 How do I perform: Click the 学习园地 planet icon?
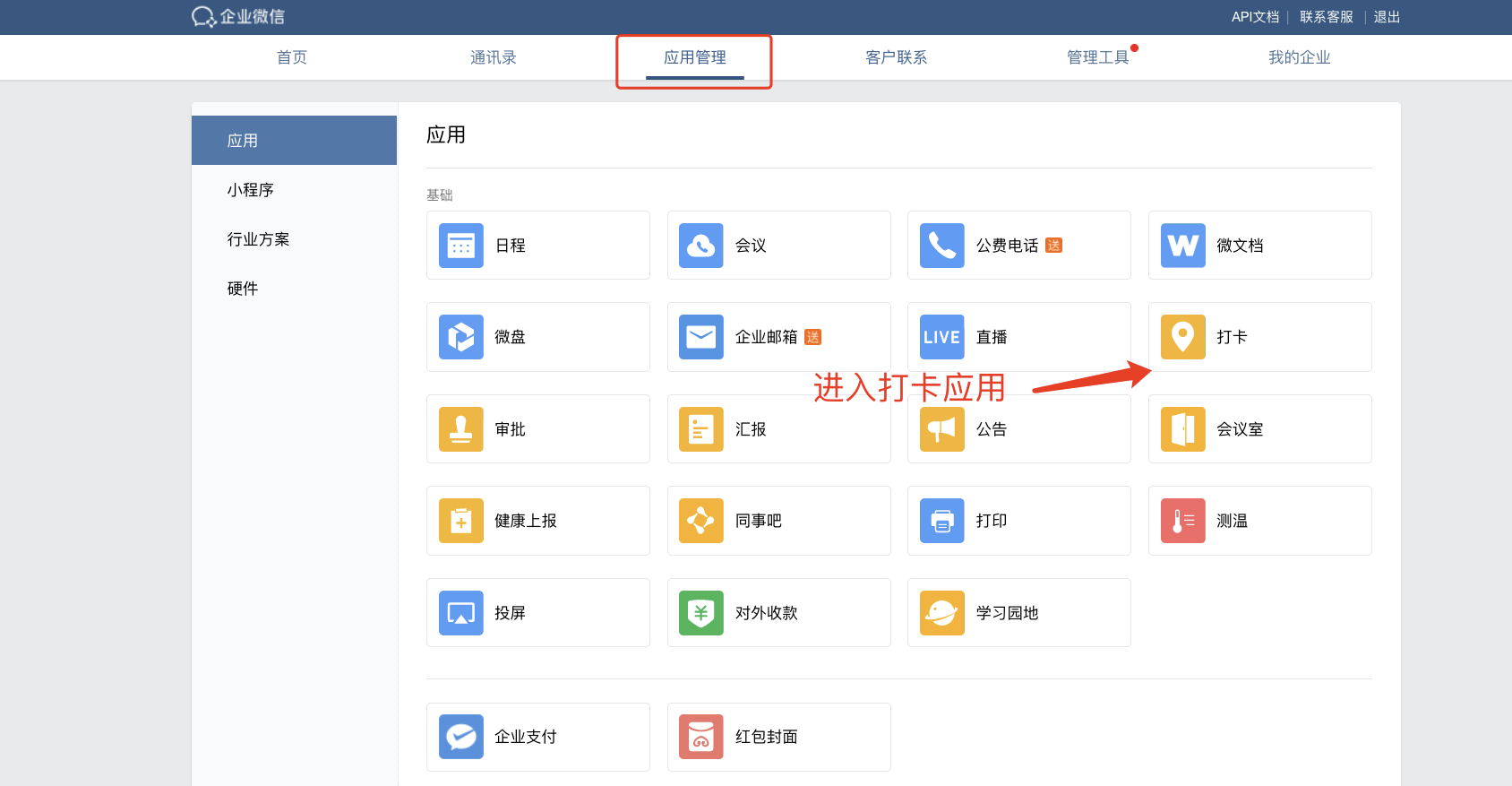(x=941, y=613)
